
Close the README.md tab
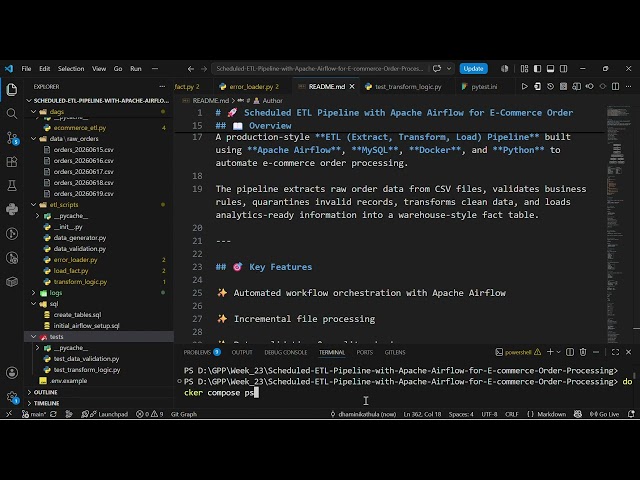pyautogui.click(x=352, y=87)
